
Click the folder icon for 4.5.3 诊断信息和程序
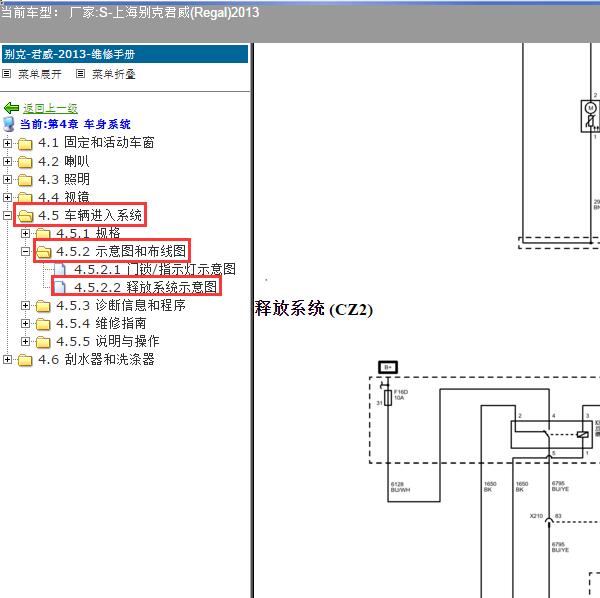43,306
